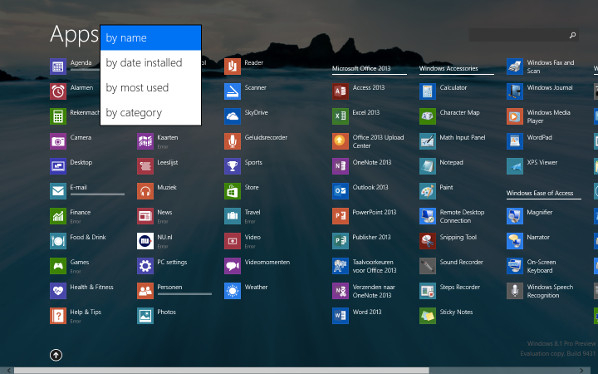The height and width of the screenshot is (374, 598).
Task: Open the Scanner app label
Action: pyautogui.click(x=255, y=88)
